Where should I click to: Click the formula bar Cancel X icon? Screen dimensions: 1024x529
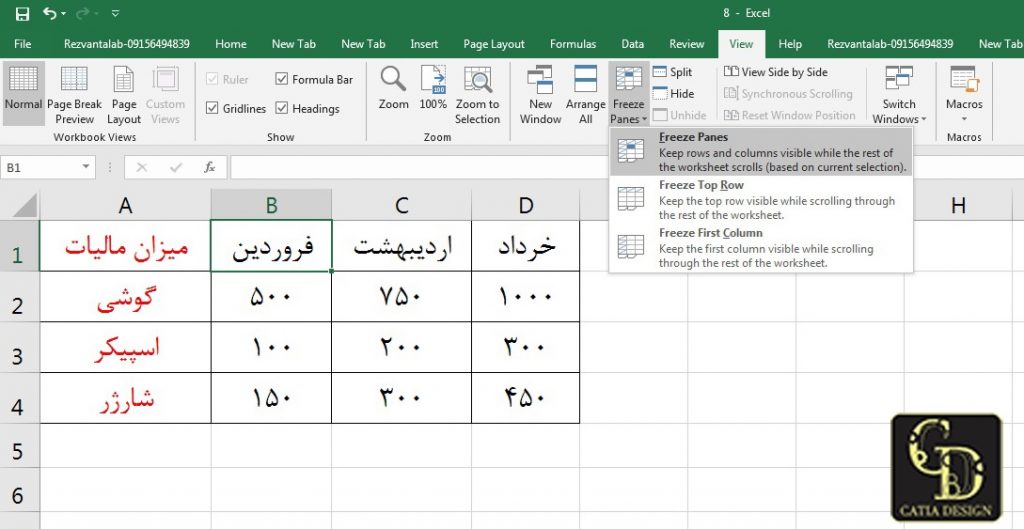pos(141,168)
